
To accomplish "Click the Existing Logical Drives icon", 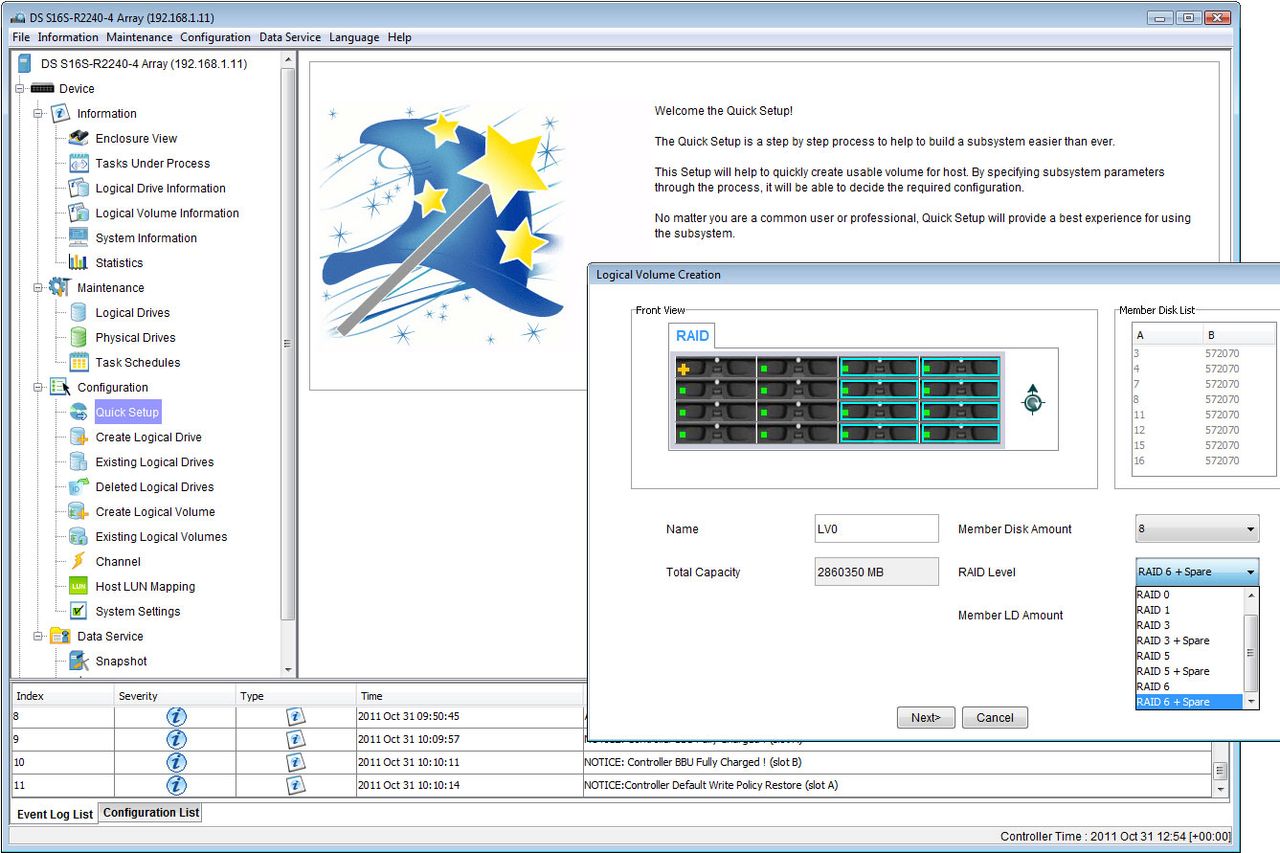I will pyautogui.click(x=79, y=462).
